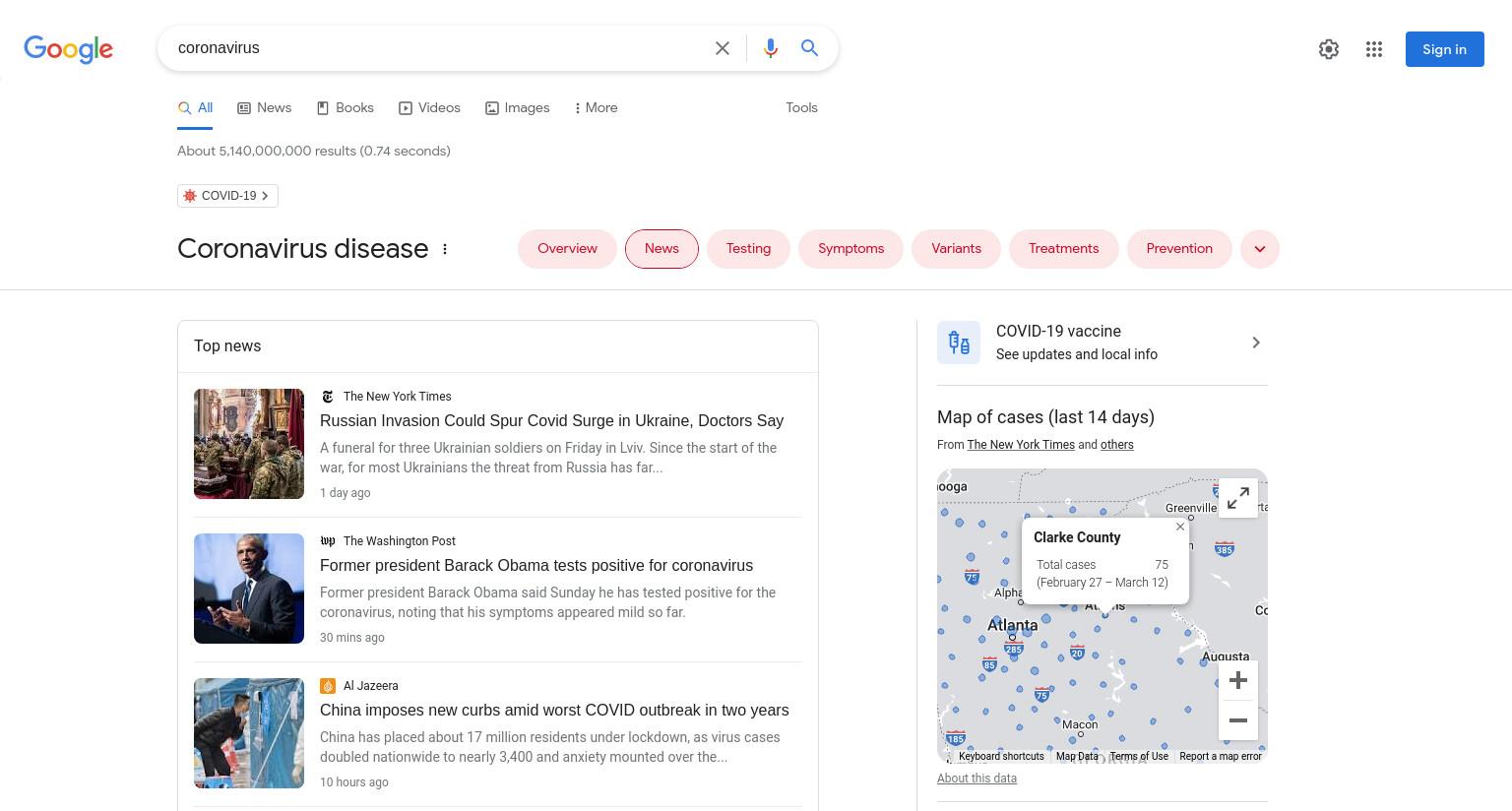Open The New York Times map source link
The image size is (1512, 811).
[1021, 445]
